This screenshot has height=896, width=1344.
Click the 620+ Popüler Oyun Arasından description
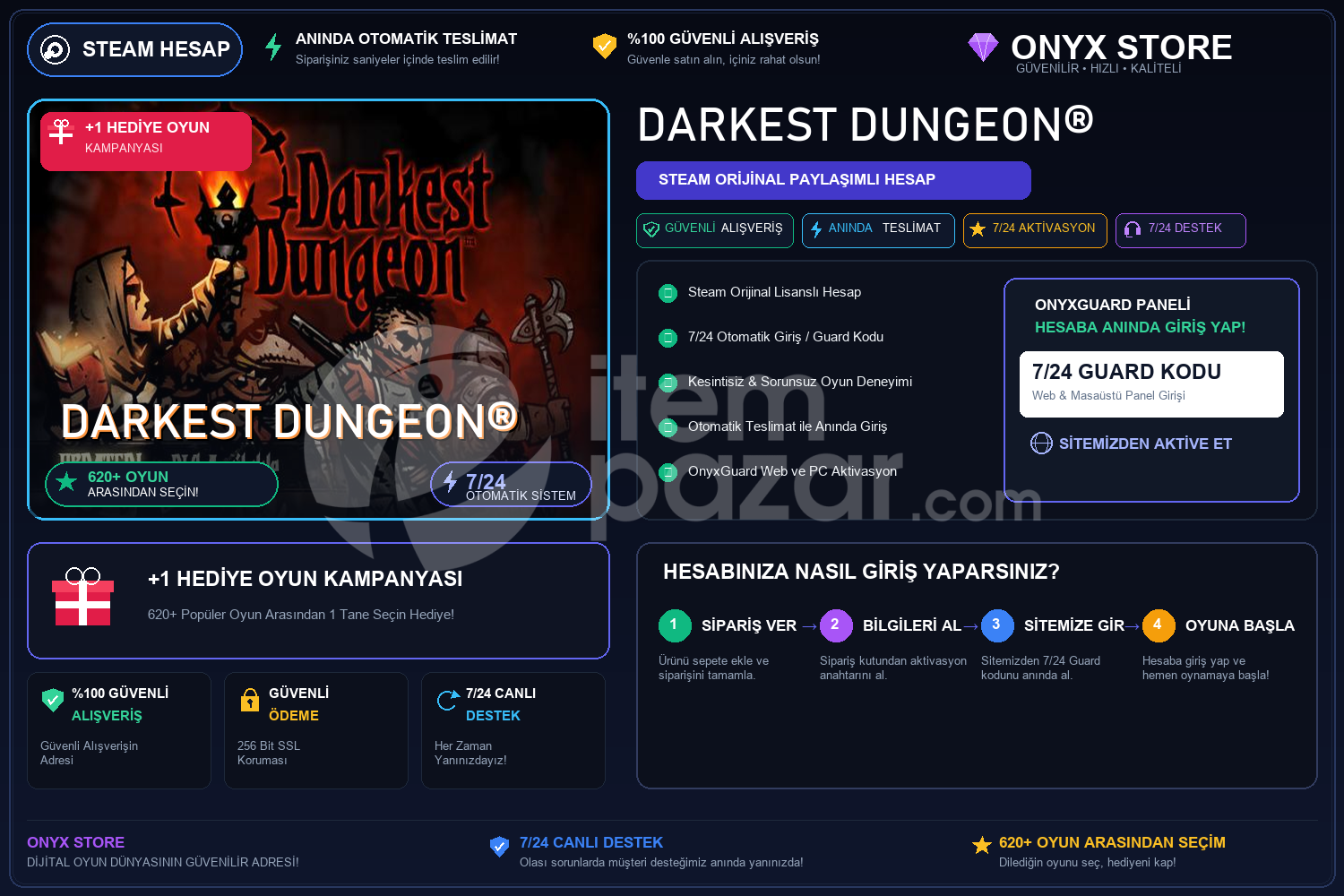(x=301, y=615)
